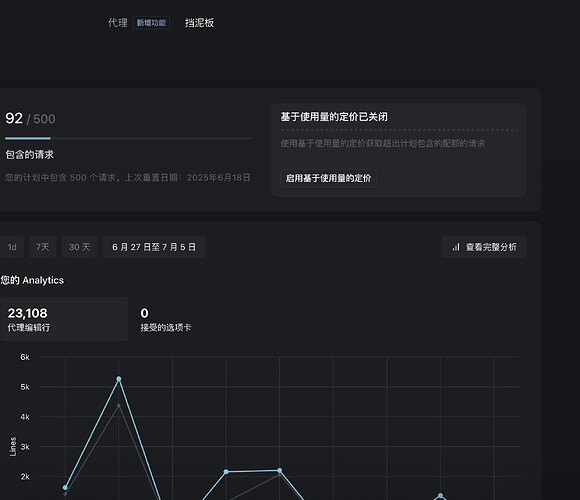Select the 0 接受的选项卡 metric card
This screenshot has height=500, width=580.
pyautogui.click(x=166, y=319)
